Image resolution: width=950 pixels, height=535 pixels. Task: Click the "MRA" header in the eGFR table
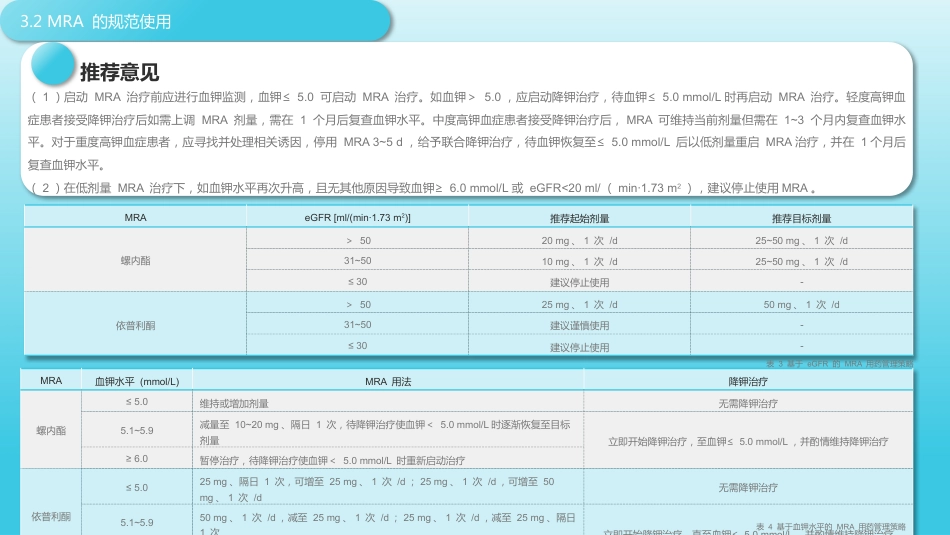point(135,218)
